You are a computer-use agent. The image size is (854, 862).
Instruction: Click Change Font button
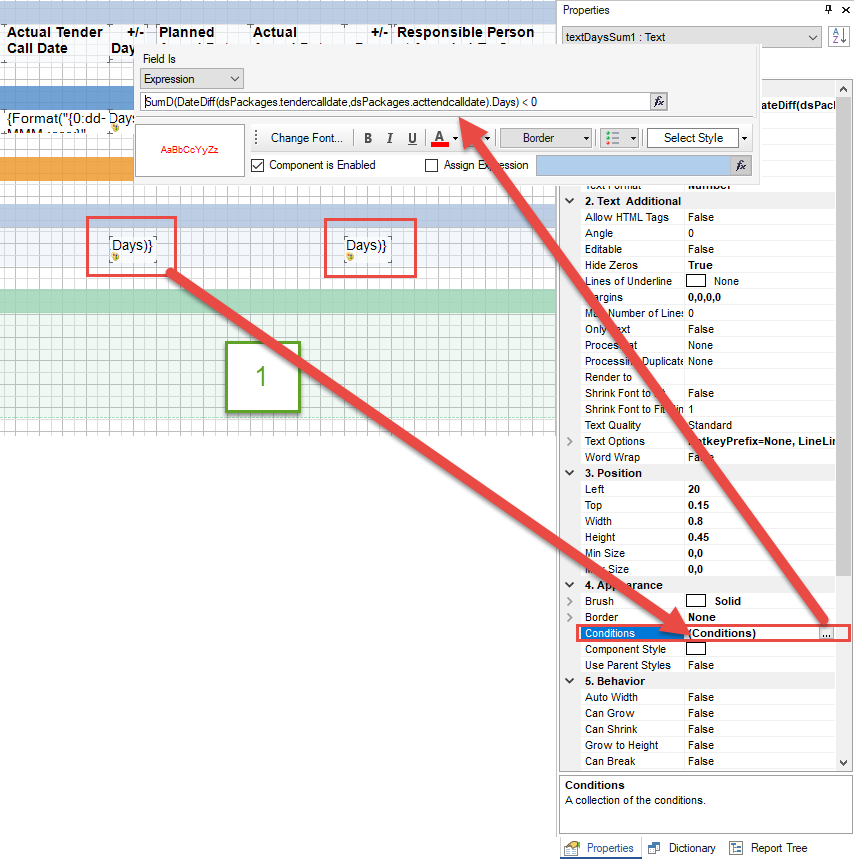pos(306,138)
